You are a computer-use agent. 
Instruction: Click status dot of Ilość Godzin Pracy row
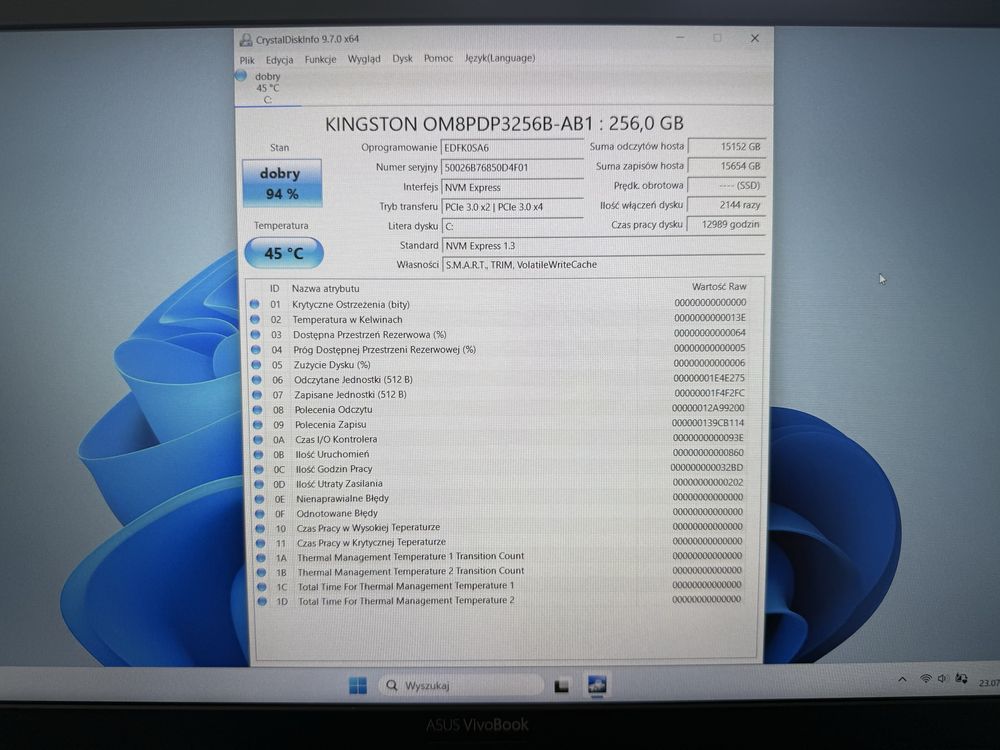(258, 469)
